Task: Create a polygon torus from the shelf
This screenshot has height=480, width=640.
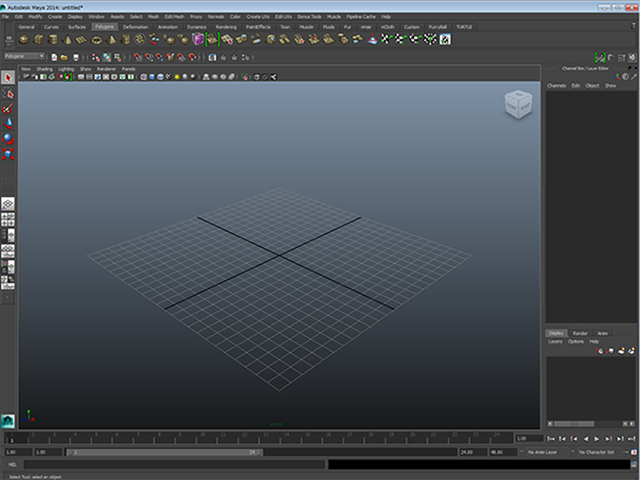Action: pyautogui.click(x=96, y=40)
